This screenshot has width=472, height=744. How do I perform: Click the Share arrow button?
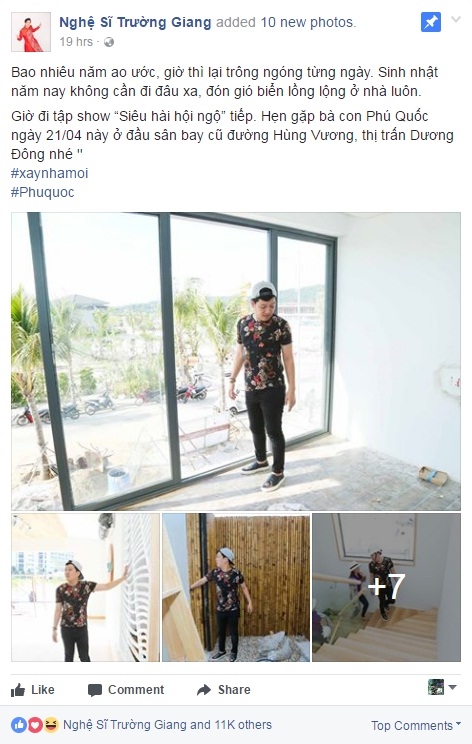pyautogui.click(x=223, y=689)
